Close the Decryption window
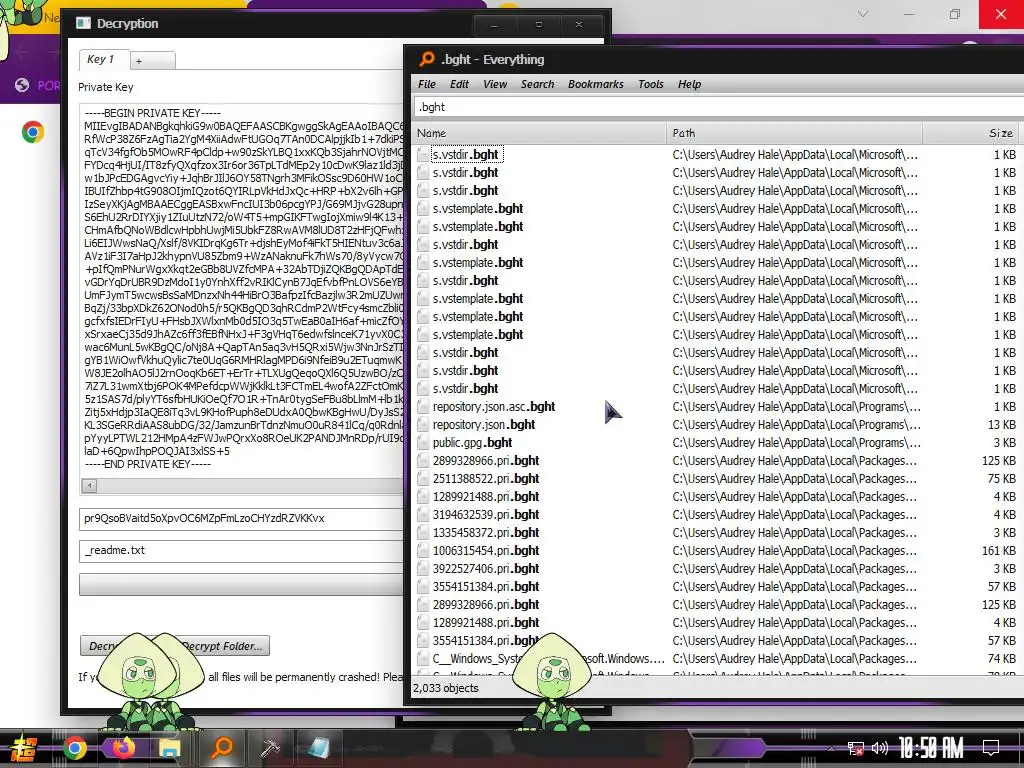This screenshot has height=768, width=1024. point(579,25)
